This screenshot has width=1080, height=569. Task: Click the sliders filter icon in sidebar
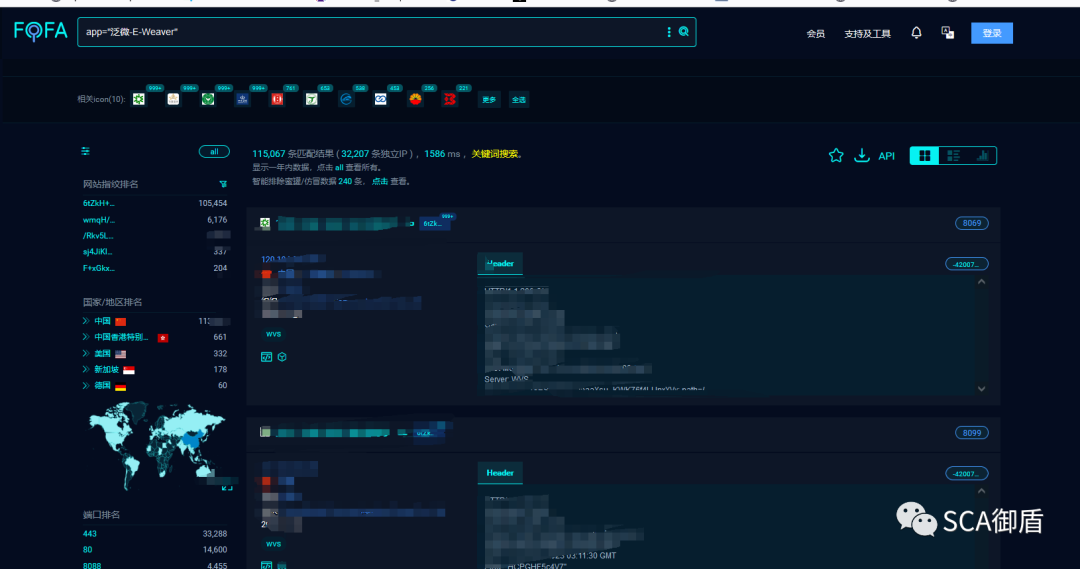(x=85, y=151)
